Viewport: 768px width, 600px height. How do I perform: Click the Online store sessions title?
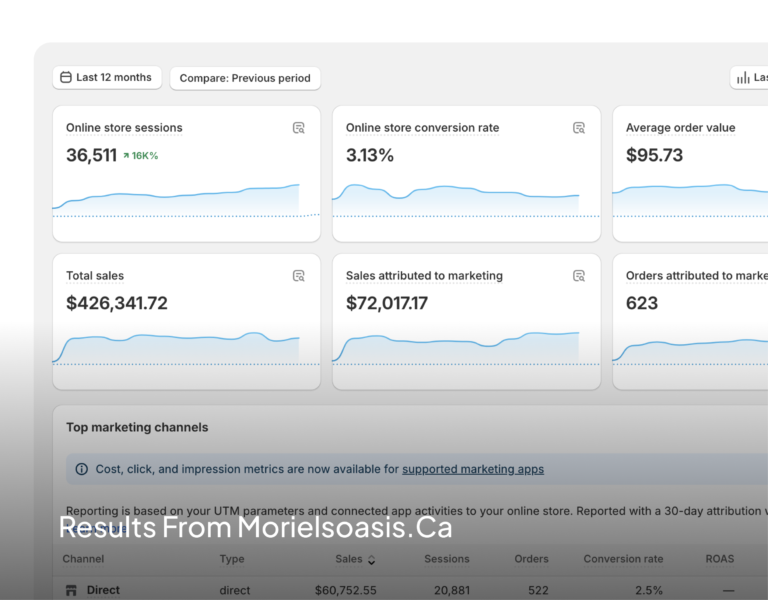coord(124,128)
